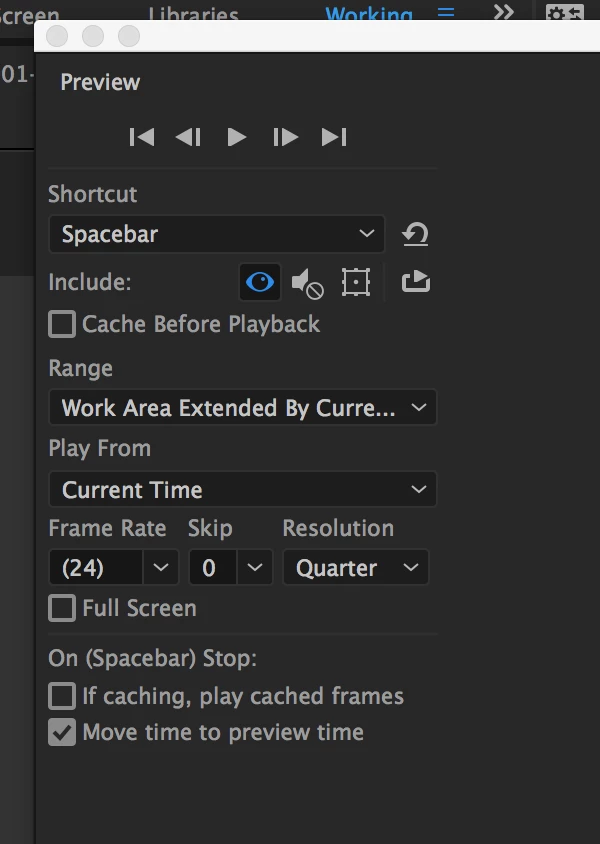600x844 pixels.
Task: Uncheck Move time to preview time
Action: [62, 733]
